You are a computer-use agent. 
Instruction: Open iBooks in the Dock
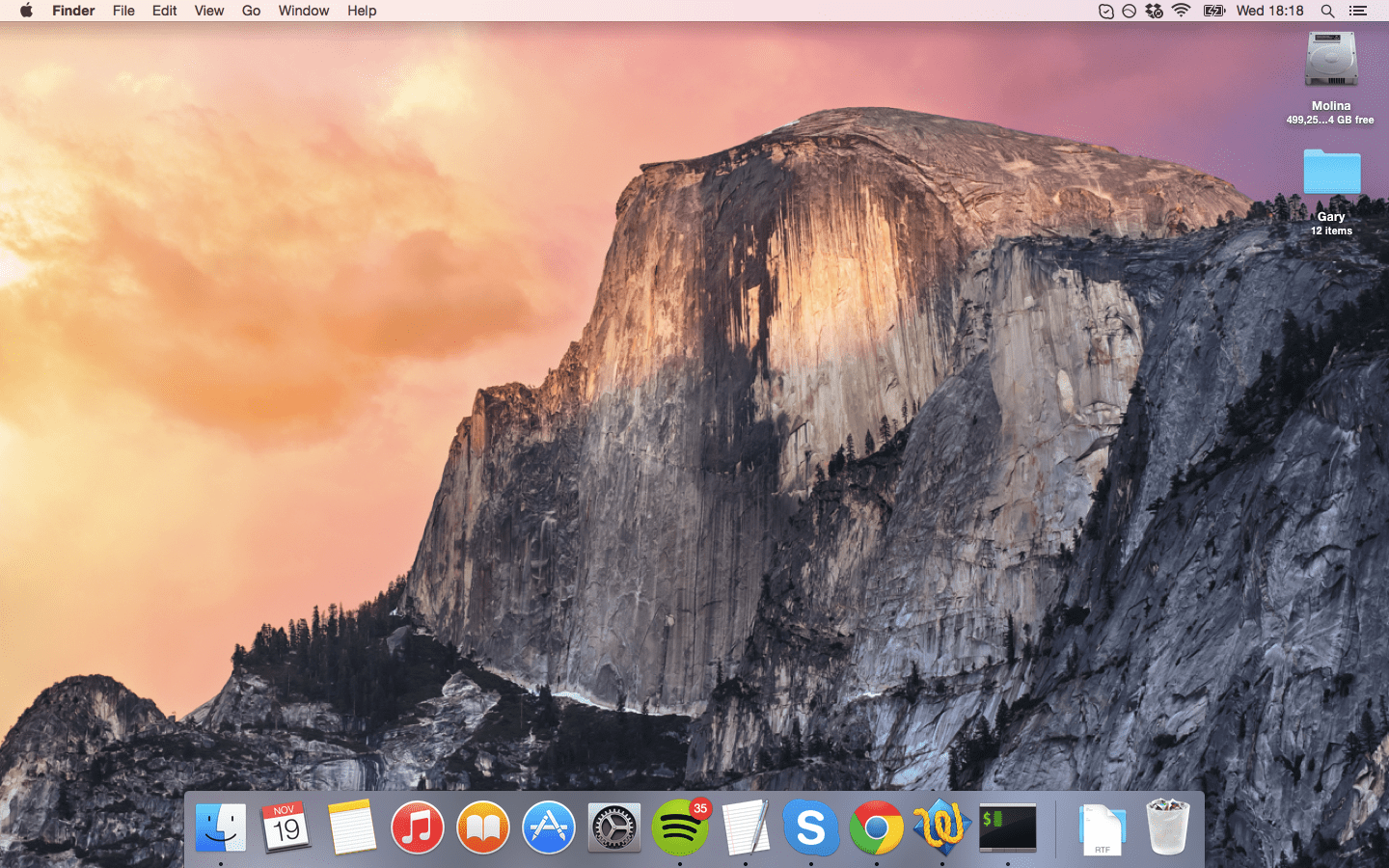pos(483,827)
